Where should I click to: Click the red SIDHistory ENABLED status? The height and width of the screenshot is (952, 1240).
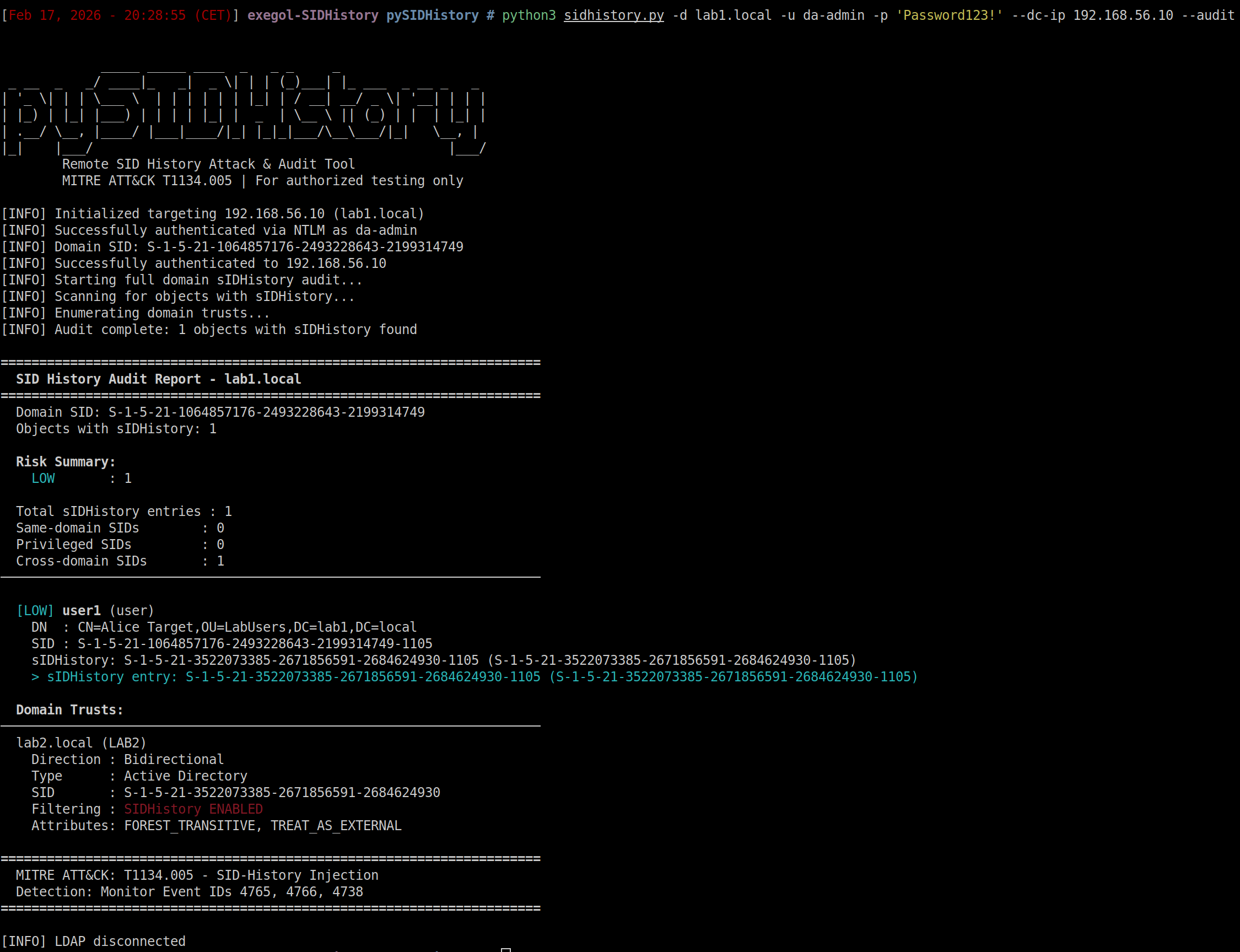point(193,809)
